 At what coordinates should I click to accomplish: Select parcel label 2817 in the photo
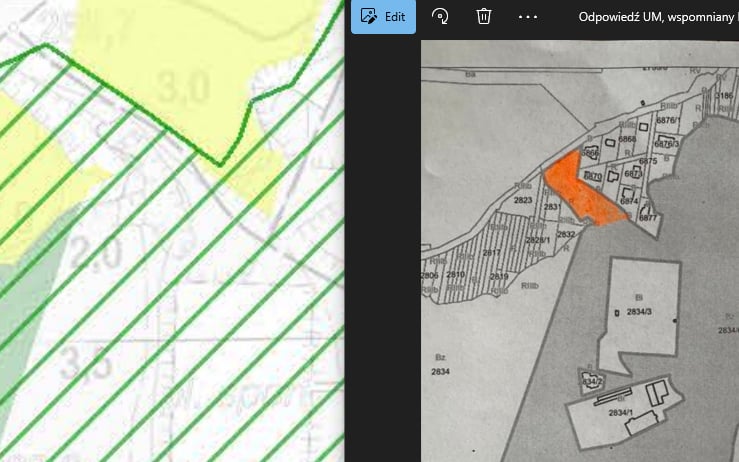[492, 253]
